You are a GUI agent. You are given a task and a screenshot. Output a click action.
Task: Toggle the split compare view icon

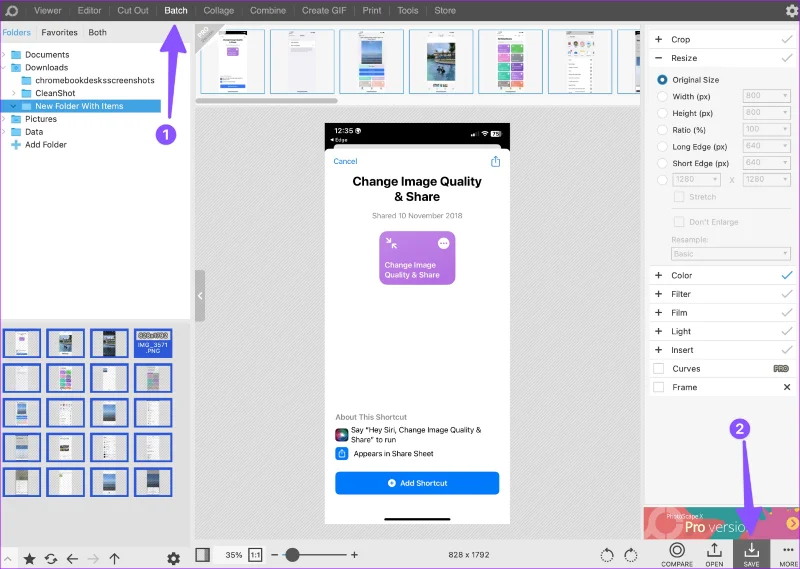(x=203, y=555)
